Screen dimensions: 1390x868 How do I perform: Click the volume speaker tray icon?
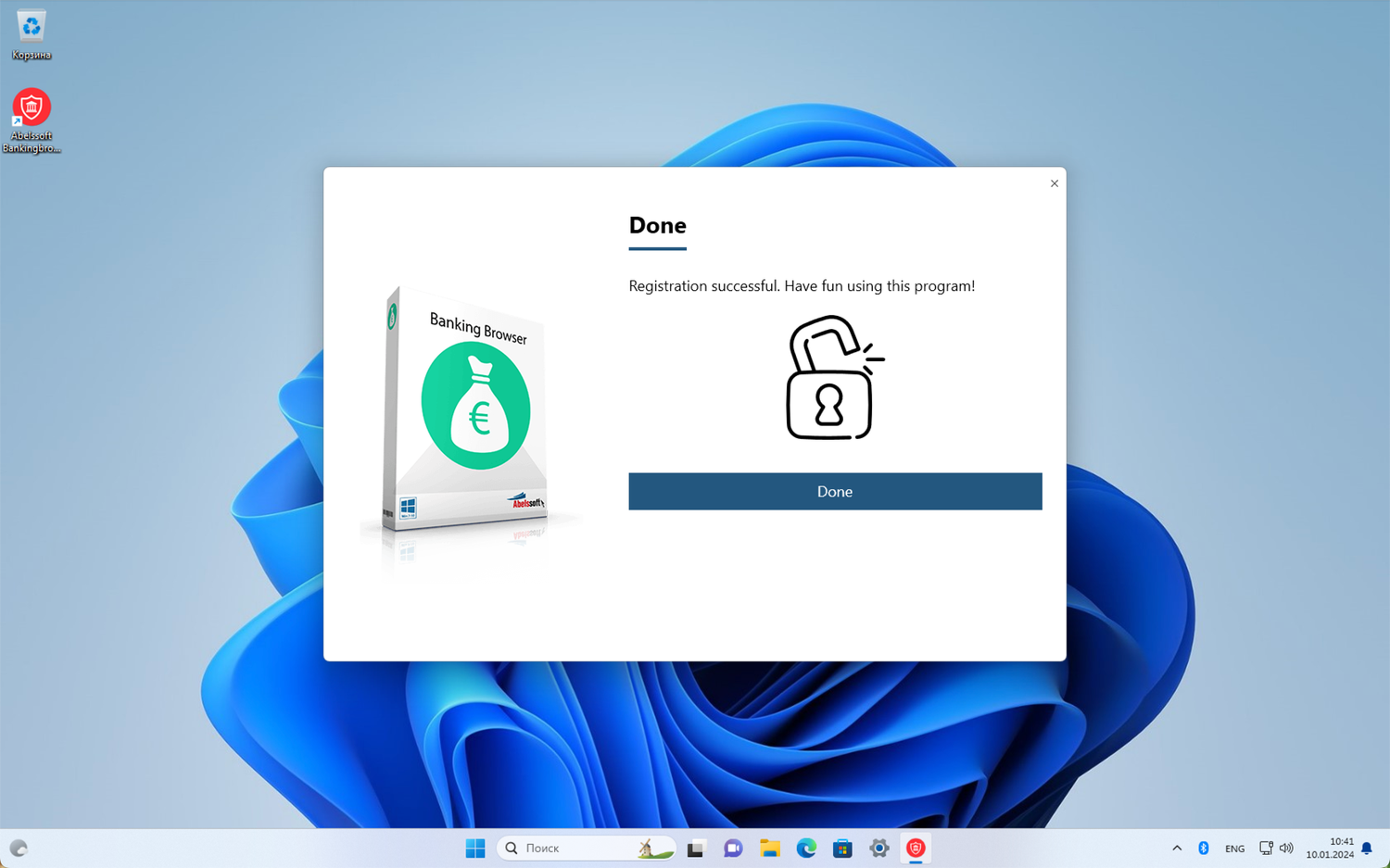coord(1286,848)
